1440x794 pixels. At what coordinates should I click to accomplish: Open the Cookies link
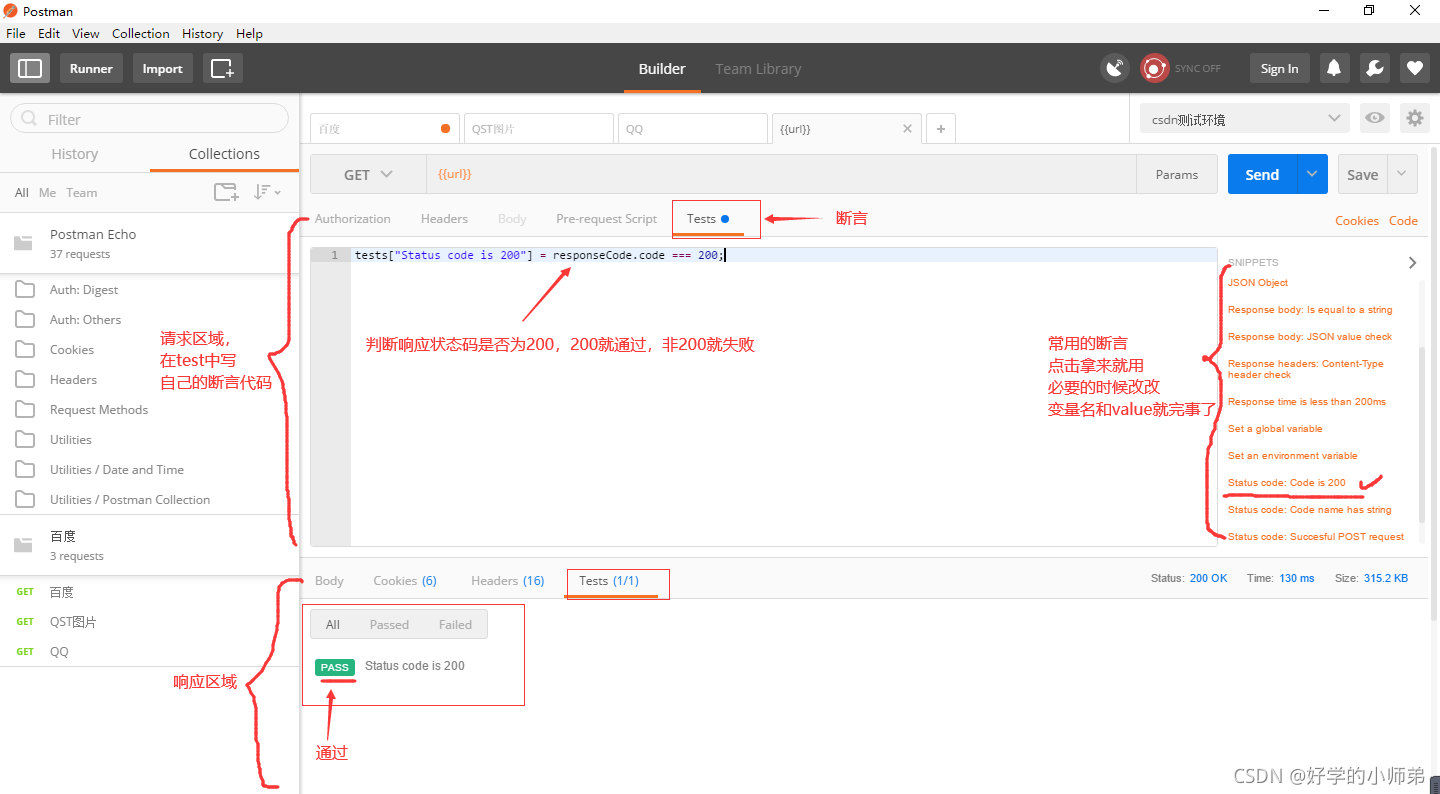tap(1357, 220)
